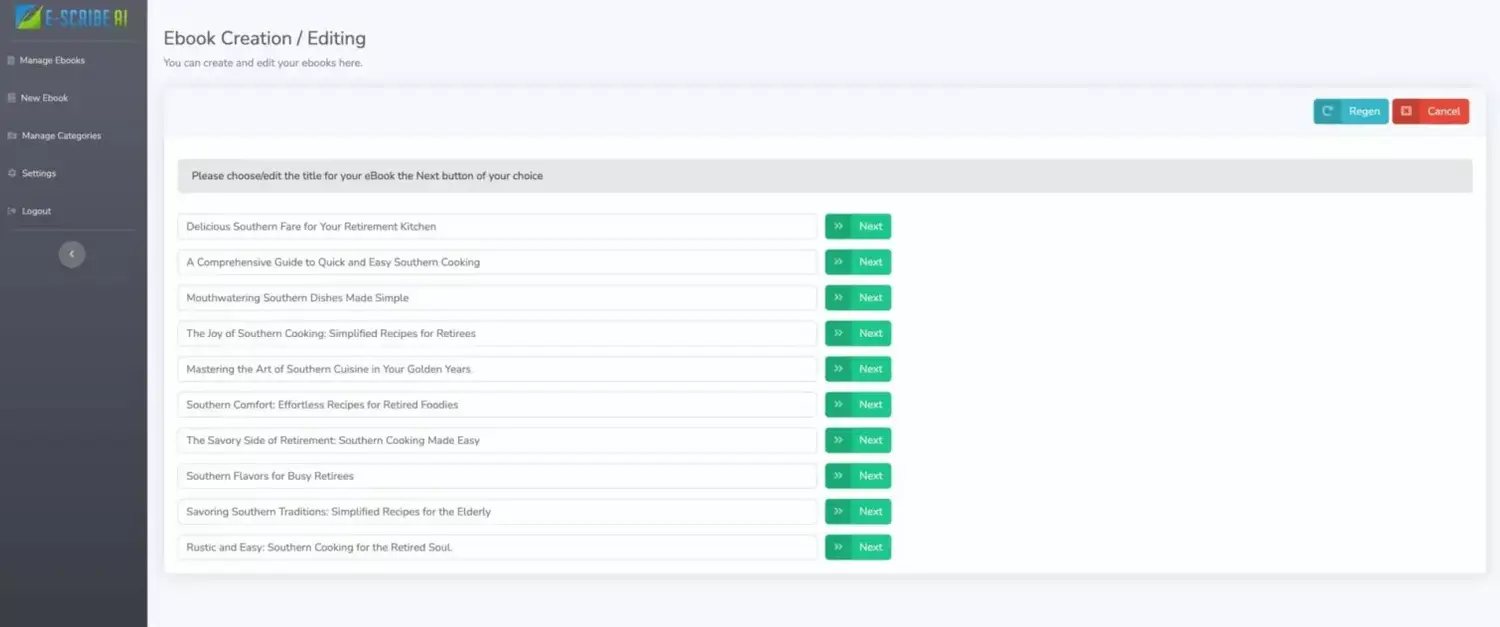
Task: Click Next for 'Rustic and Easy' title
Action: [x=858, y=547]
